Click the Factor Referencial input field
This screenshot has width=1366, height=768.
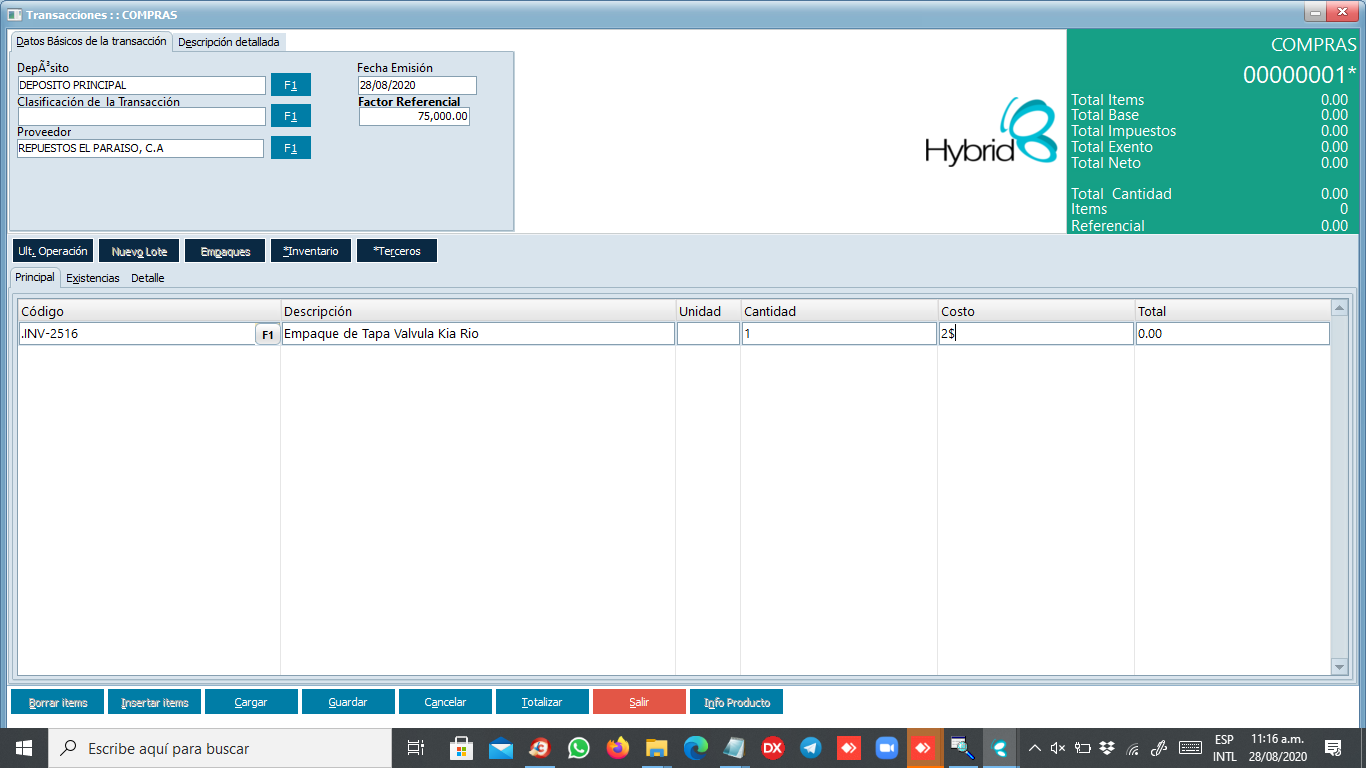(x=414, y=116)
